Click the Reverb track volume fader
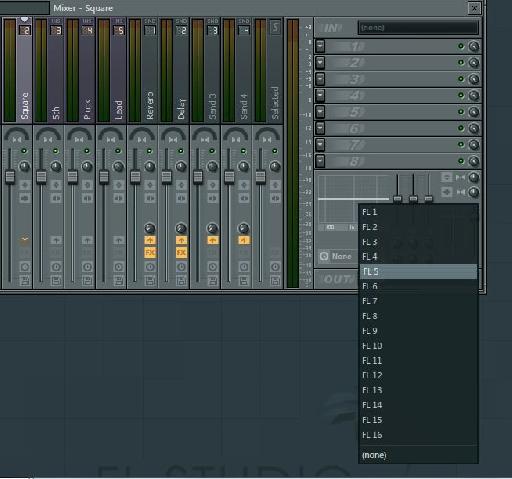 click(x=135, y=177)
